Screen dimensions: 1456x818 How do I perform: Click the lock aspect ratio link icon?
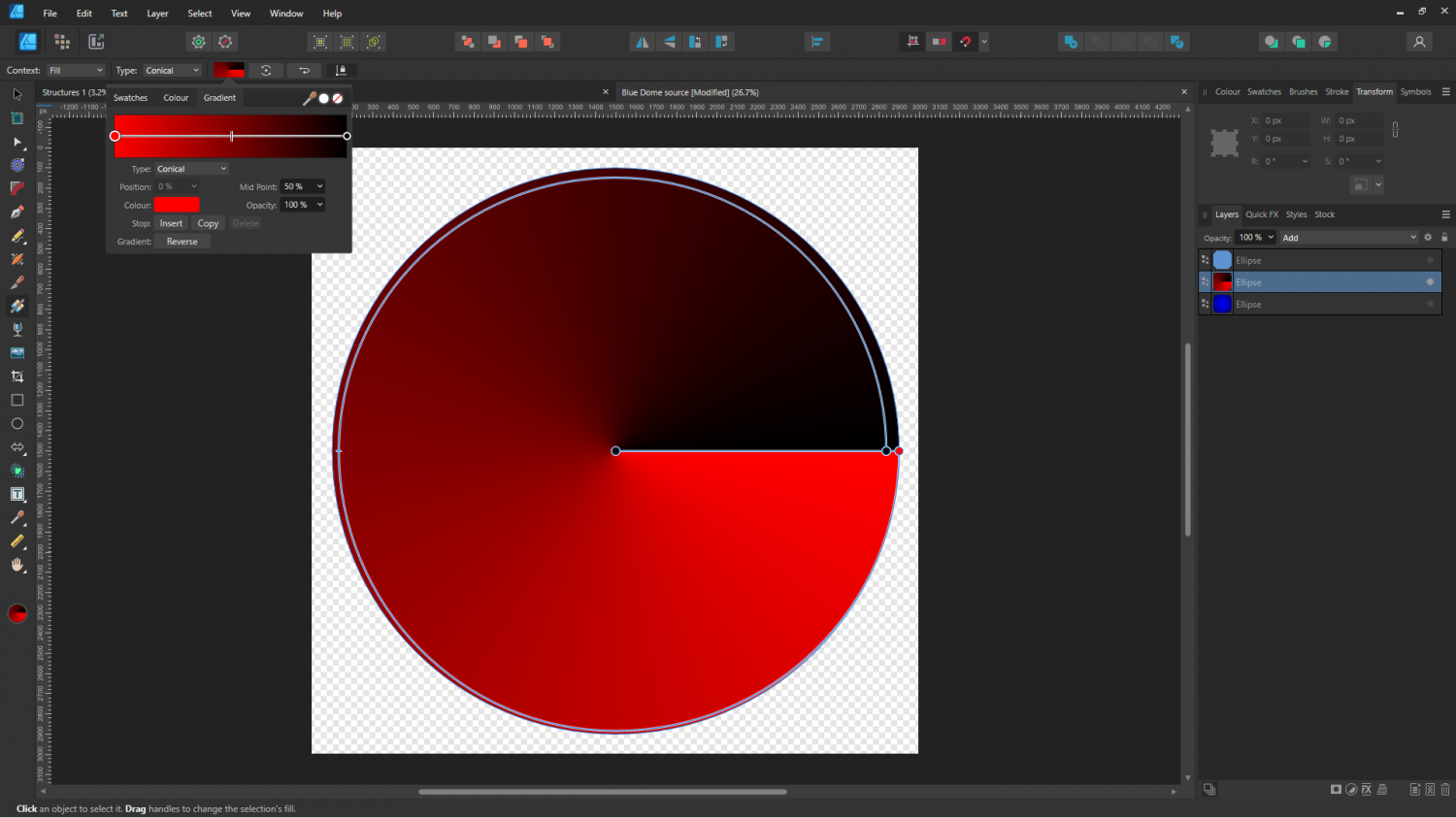tap(1395, 129)
